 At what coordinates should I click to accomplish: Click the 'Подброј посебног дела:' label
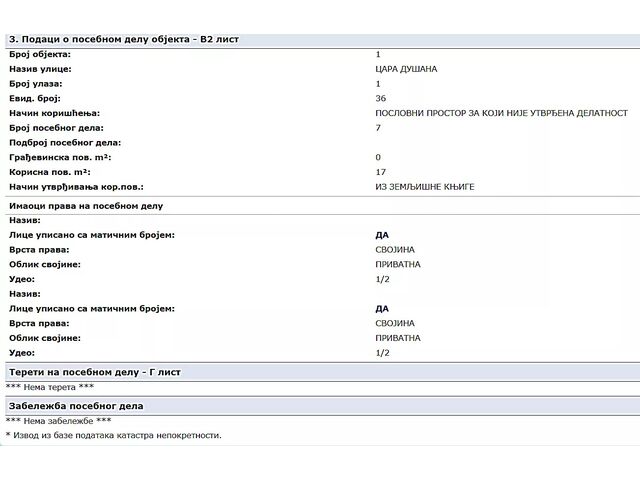coord(63,143)
